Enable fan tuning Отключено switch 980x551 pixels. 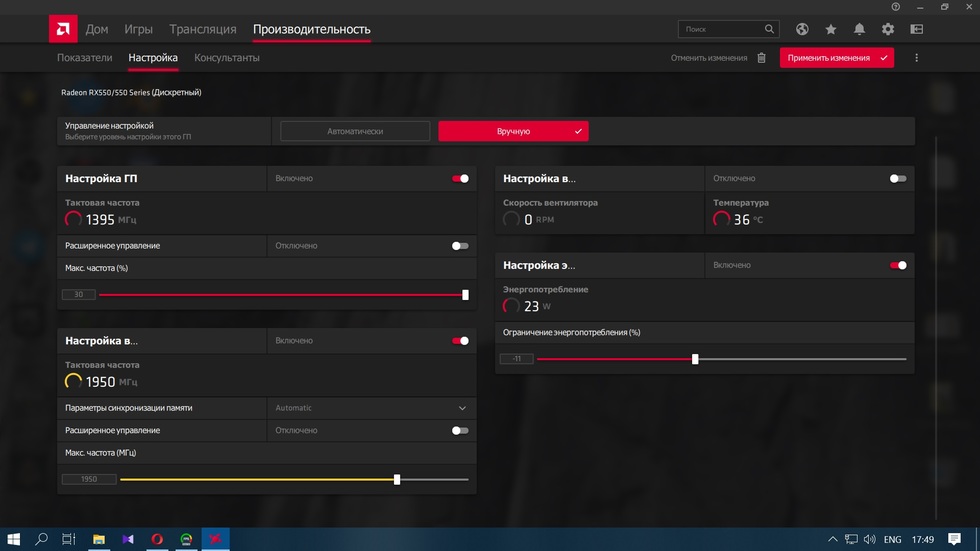point(898,179)
